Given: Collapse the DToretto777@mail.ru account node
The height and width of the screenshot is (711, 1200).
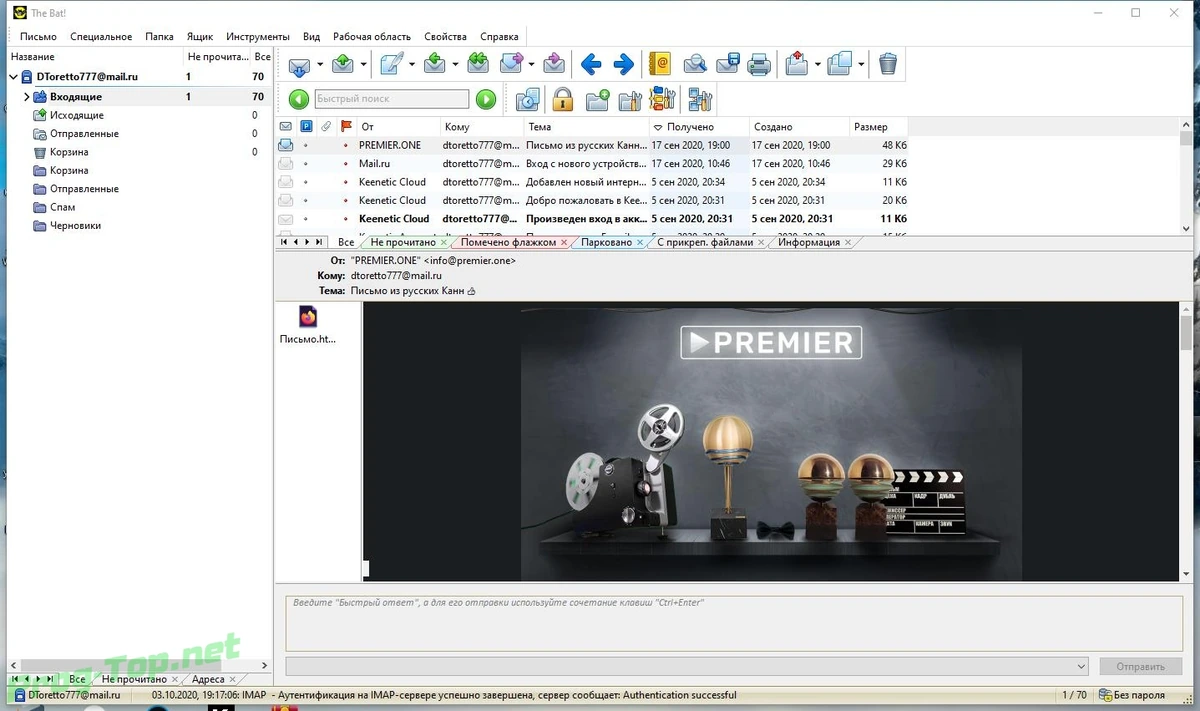Looking at the screenshot, I should point(14,77).
